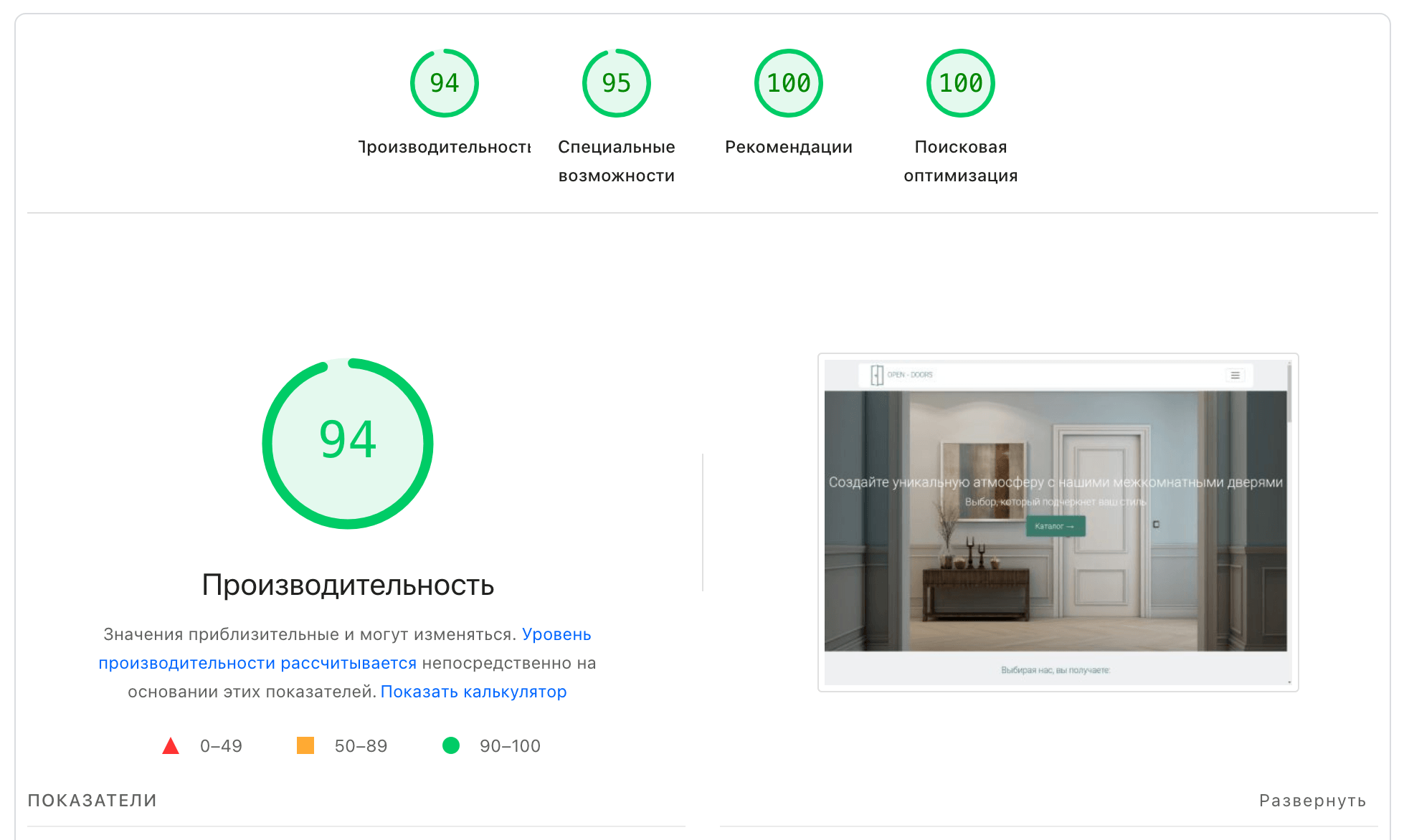
Task: Expand the metrics with Развернуть
Action: pyautogui.click(x=1312, y=801)
